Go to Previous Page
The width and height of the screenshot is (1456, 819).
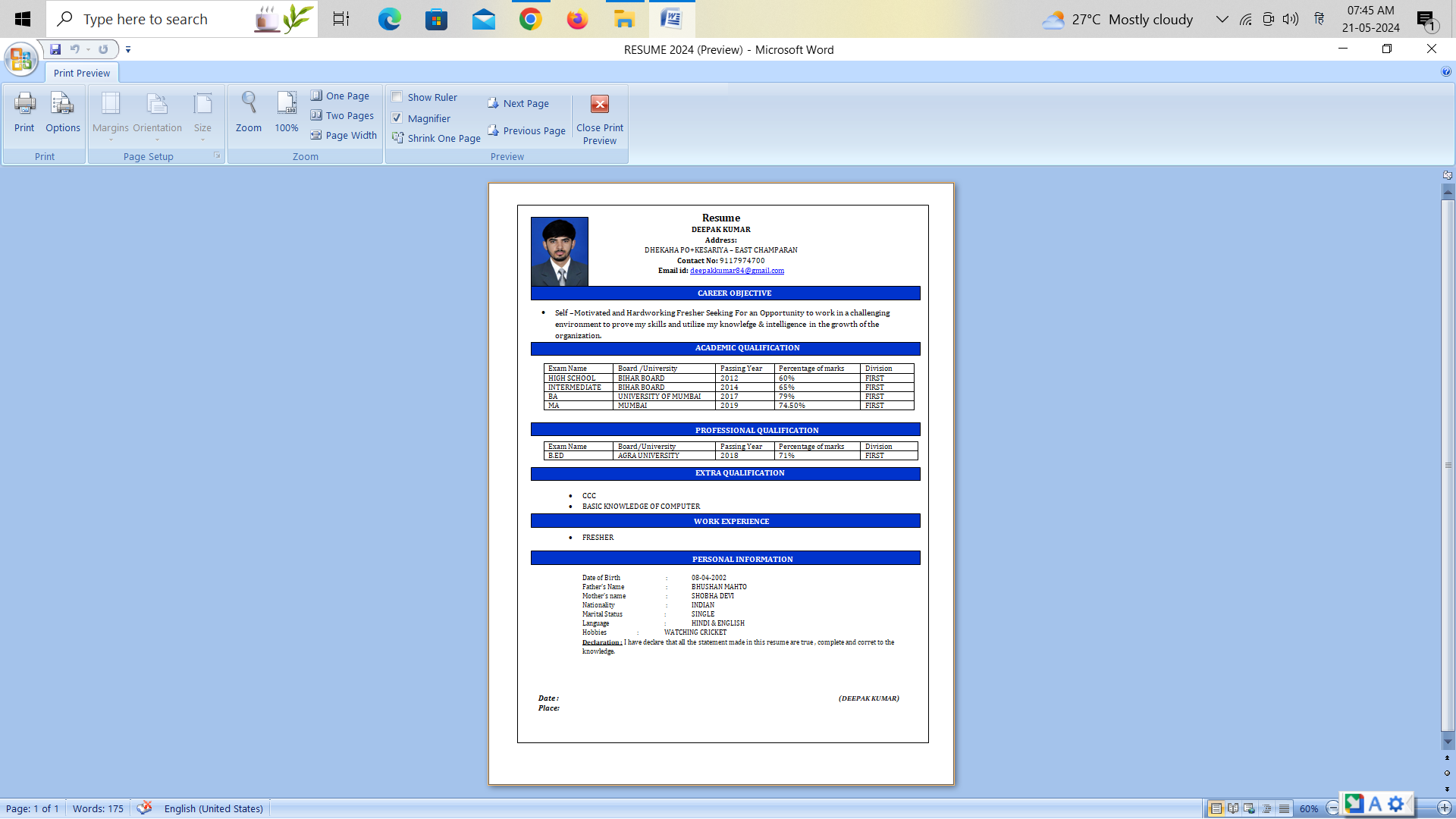pyautogui.click(x=526, y=130)
